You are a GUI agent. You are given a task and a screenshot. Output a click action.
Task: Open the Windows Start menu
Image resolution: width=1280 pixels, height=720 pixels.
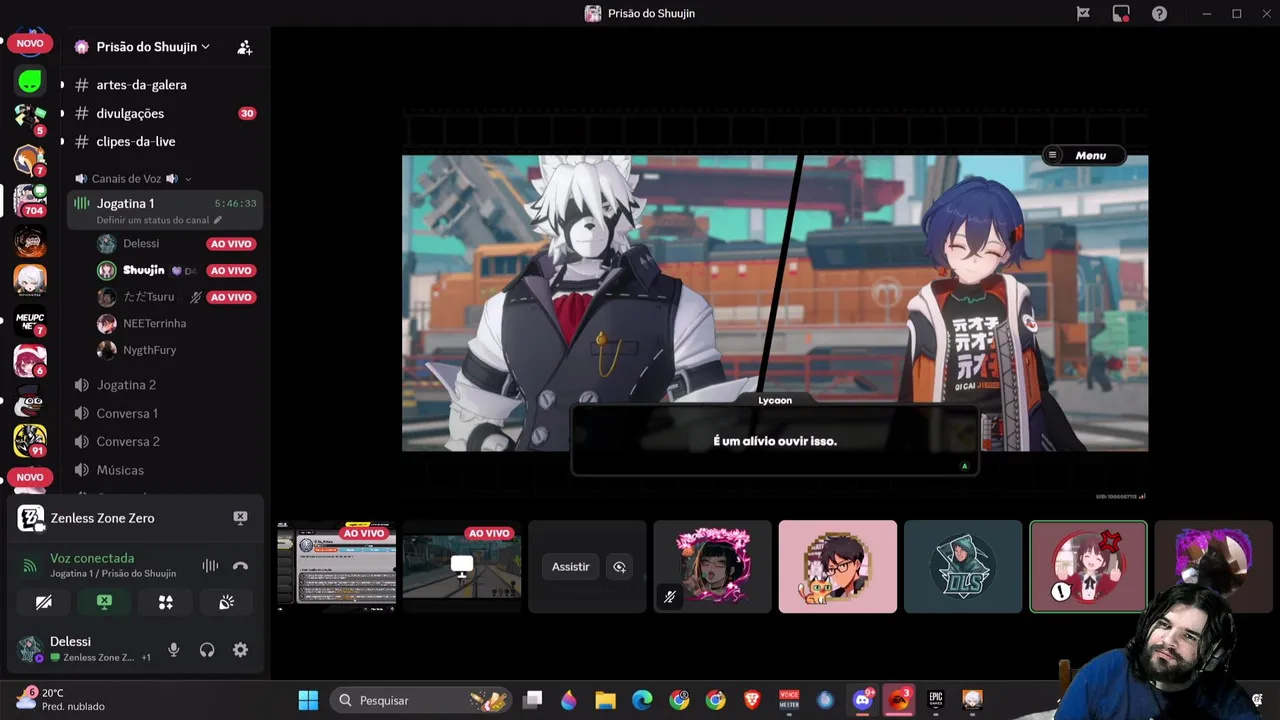tap(308, 700)
